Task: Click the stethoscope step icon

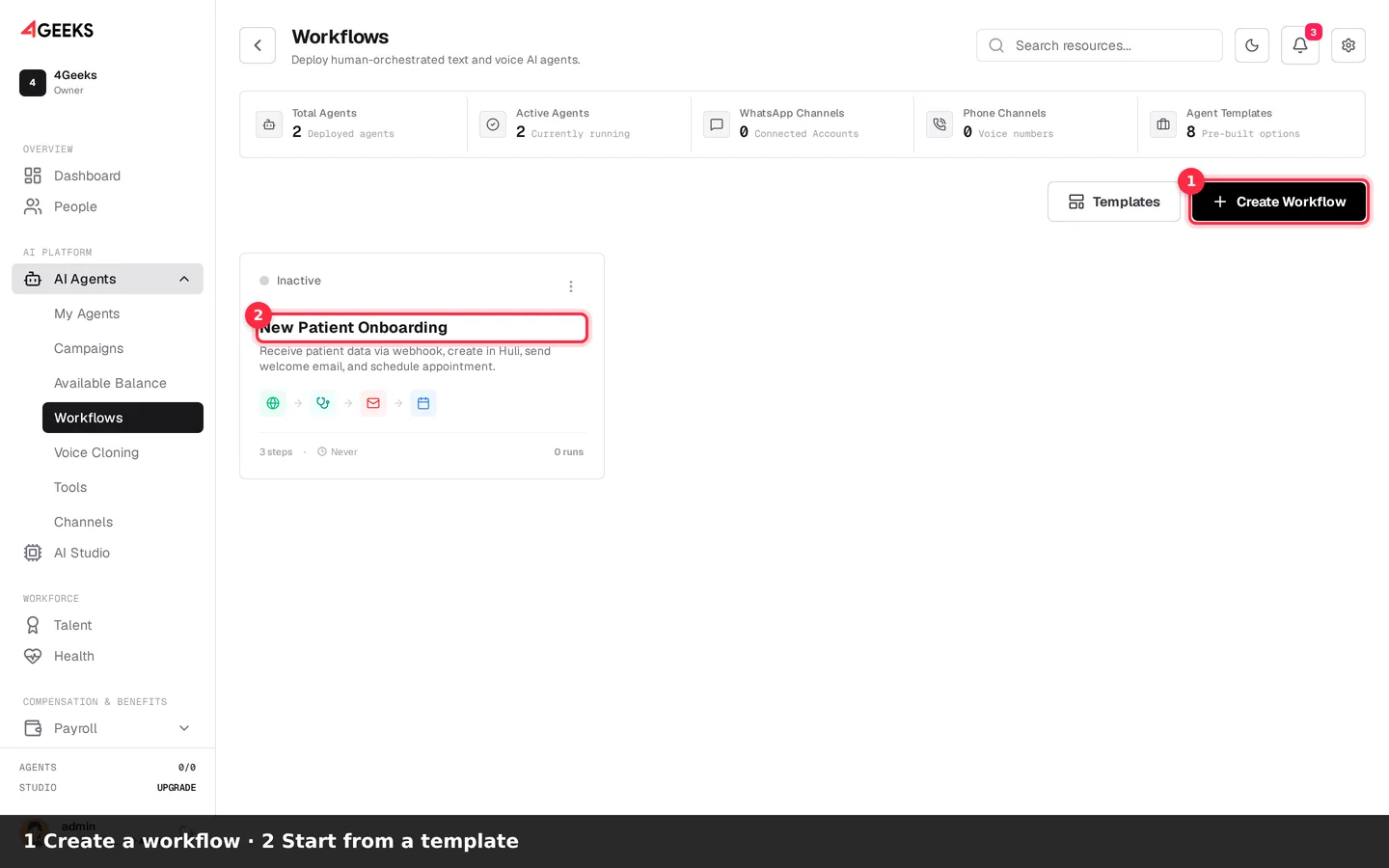Action: click(x=323, y=403)
